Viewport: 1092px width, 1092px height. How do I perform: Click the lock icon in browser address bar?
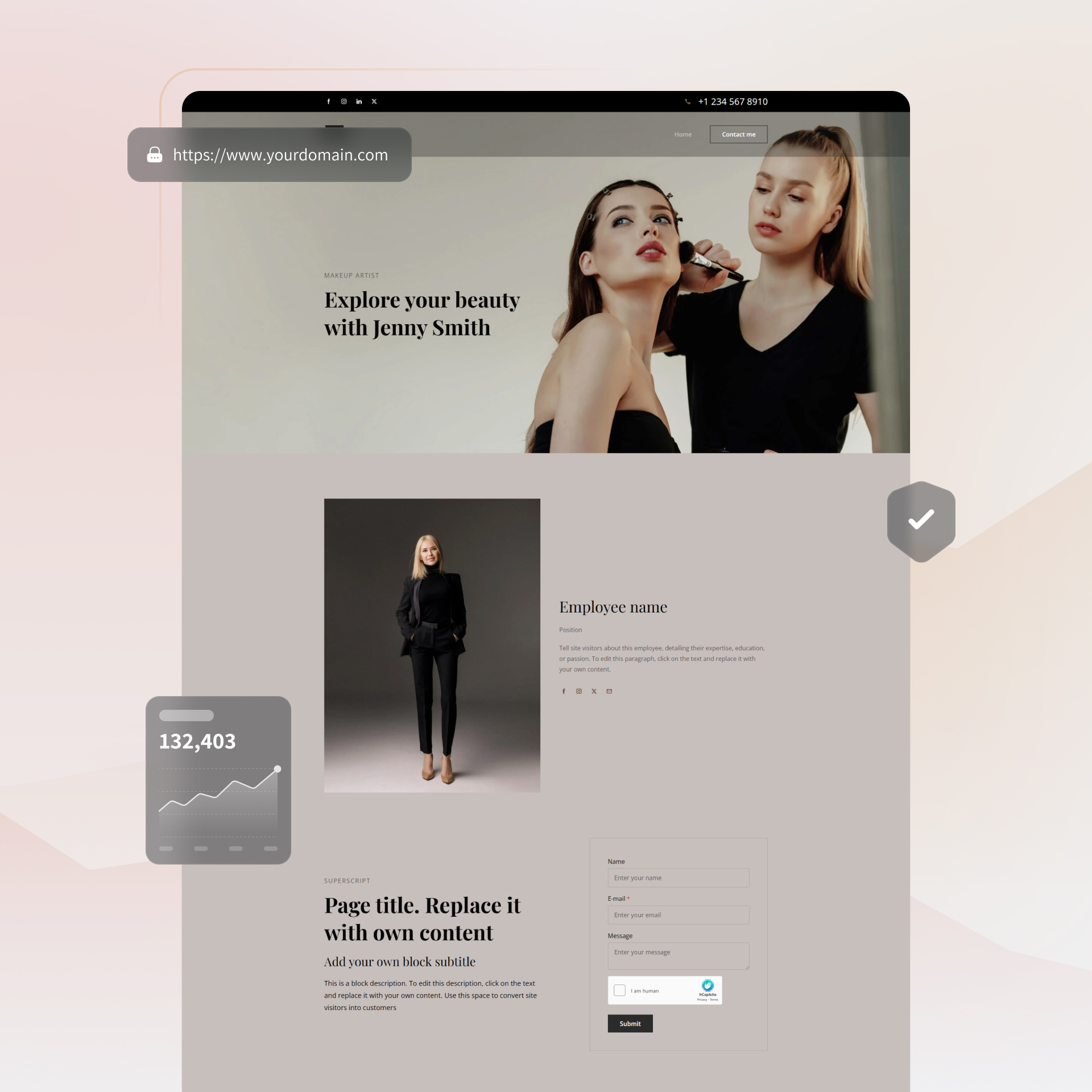154,154
